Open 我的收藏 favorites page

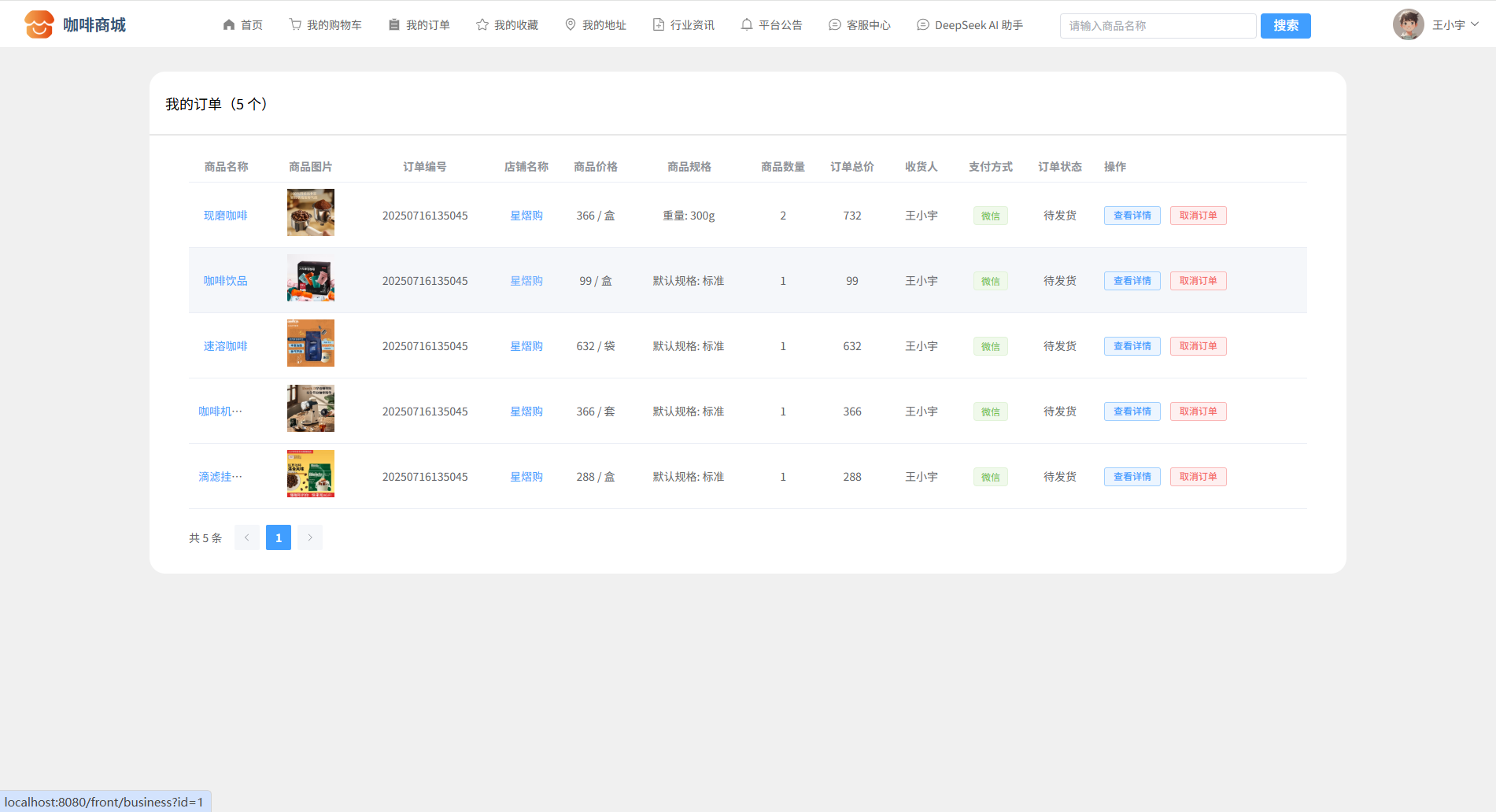[x=507, y=25]
